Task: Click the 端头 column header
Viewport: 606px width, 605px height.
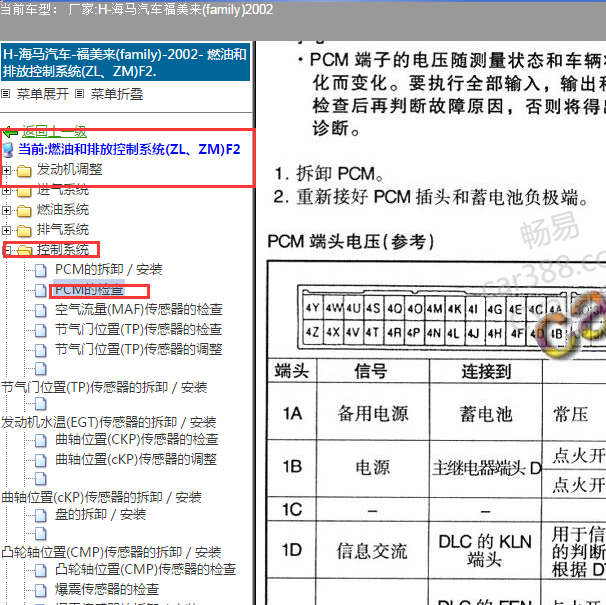Action: [x=292, y=371]
